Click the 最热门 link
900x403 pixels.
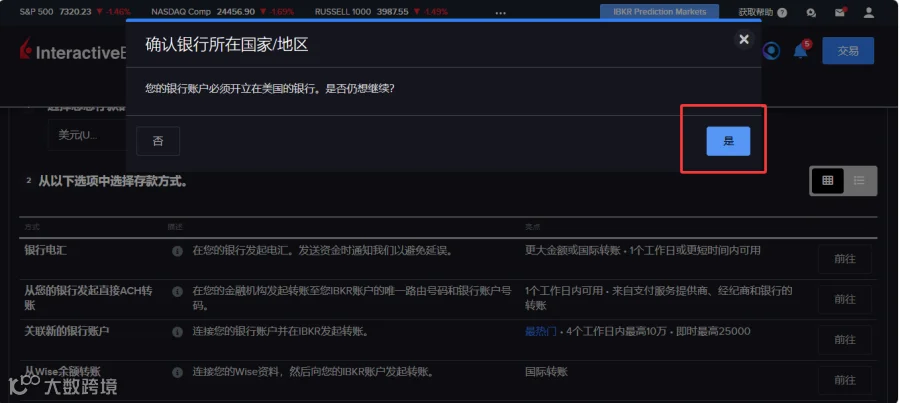click(541, 331)
